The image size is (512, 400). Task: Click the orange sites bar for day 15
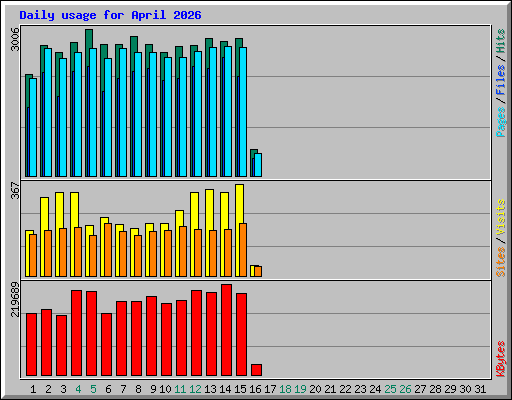(x=243, y=250)
